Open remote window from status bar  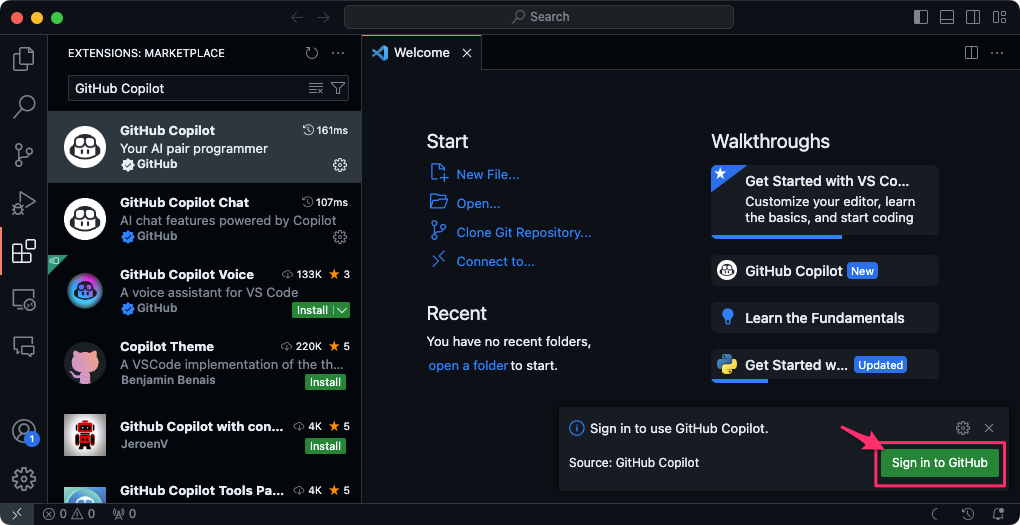coord(18,514)
